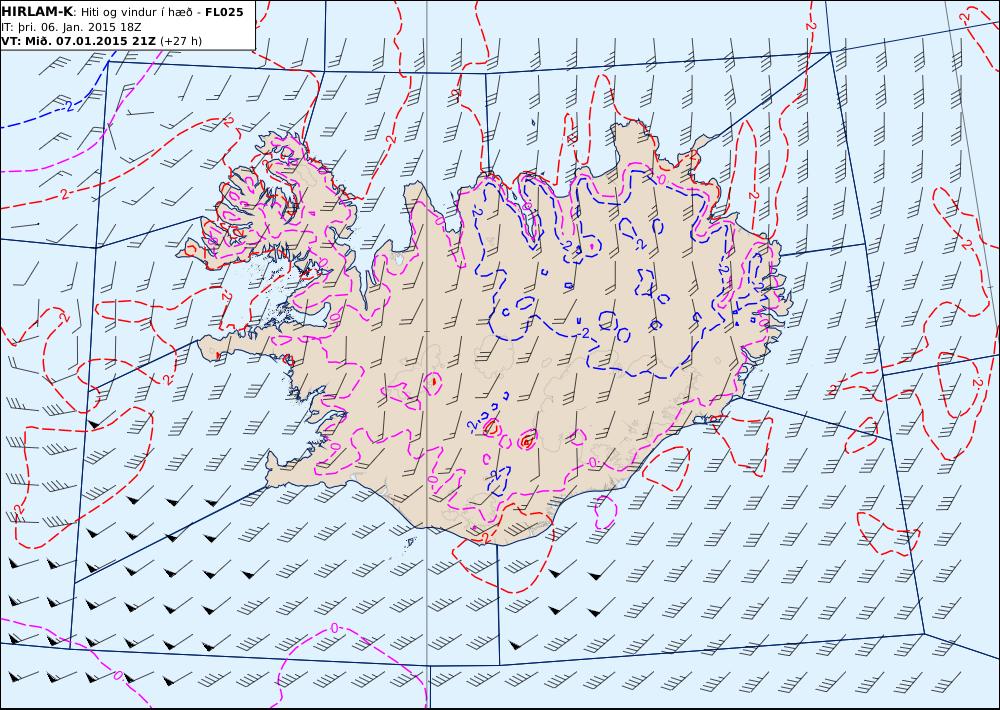This screenshot has width=1000, height=710.
Task: Click the HIRLAM-K model name in header
Action: pyautogui.click(x=38, y=12)
